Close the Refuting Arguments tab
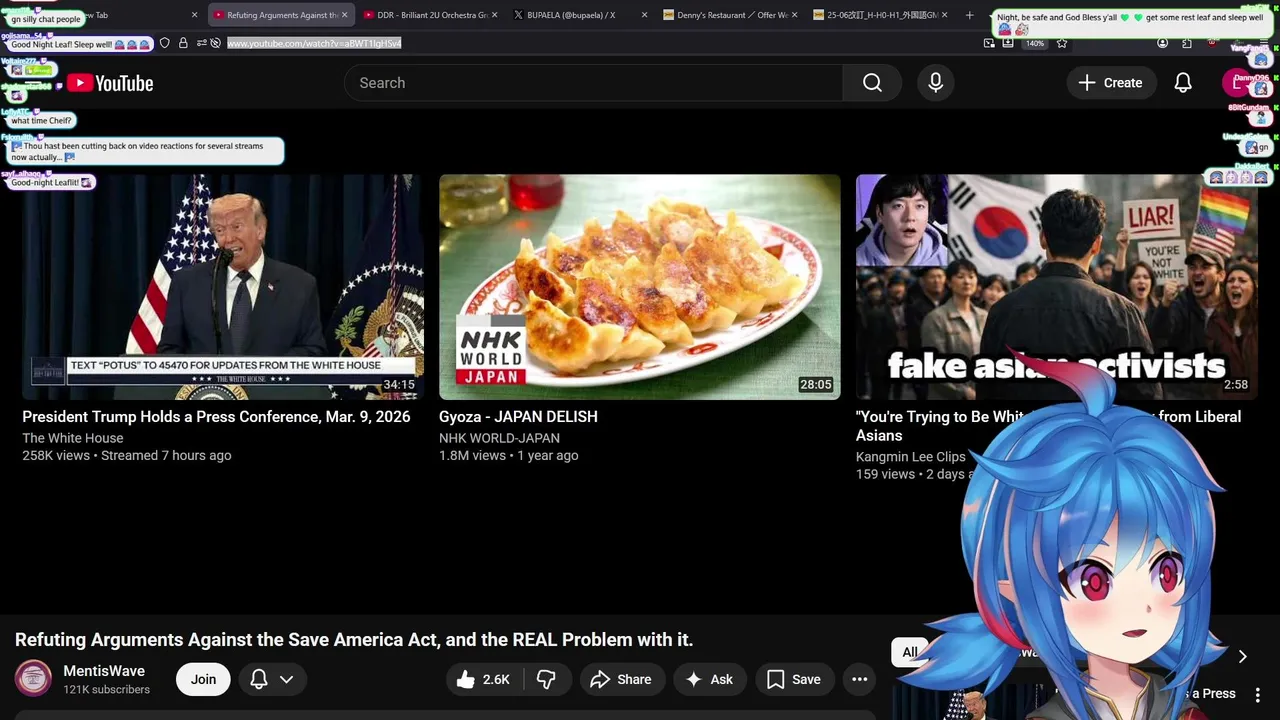Screen dimensions: 1280x720 click(345, 15)
